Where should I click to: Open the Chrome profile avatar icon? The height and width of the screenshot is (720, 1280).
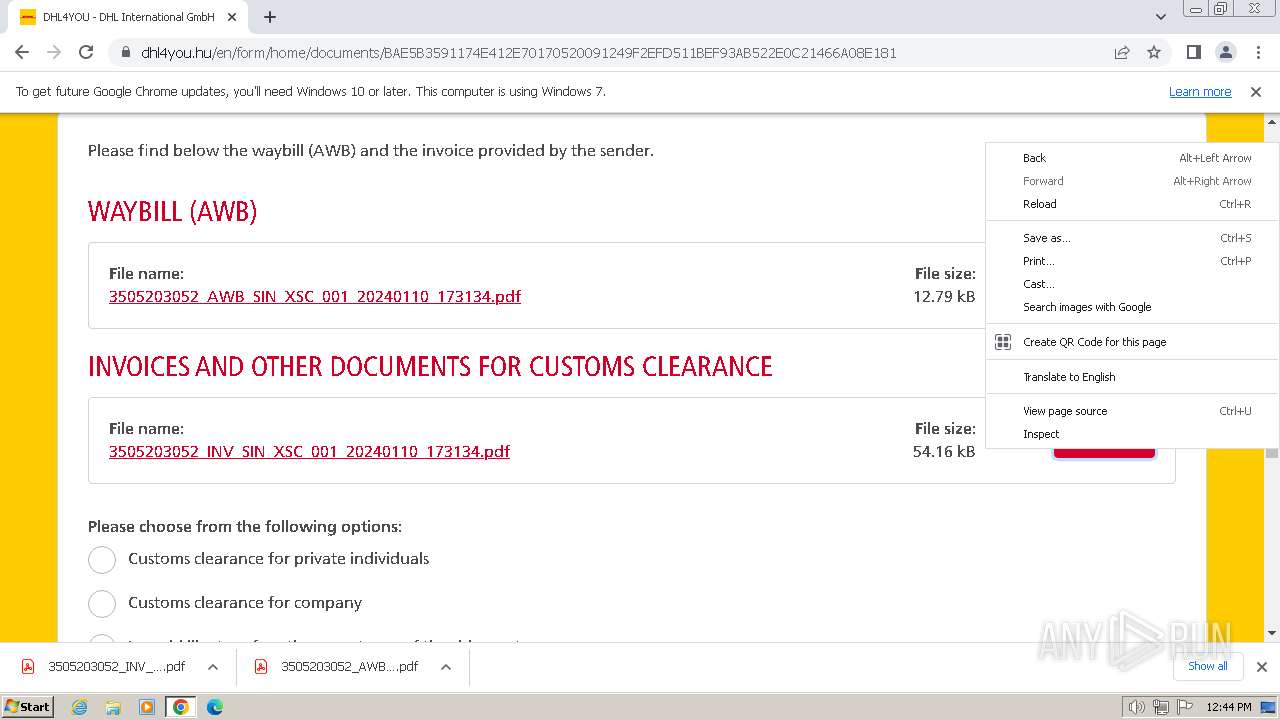pyautogui.click(x=1225, y=52)
